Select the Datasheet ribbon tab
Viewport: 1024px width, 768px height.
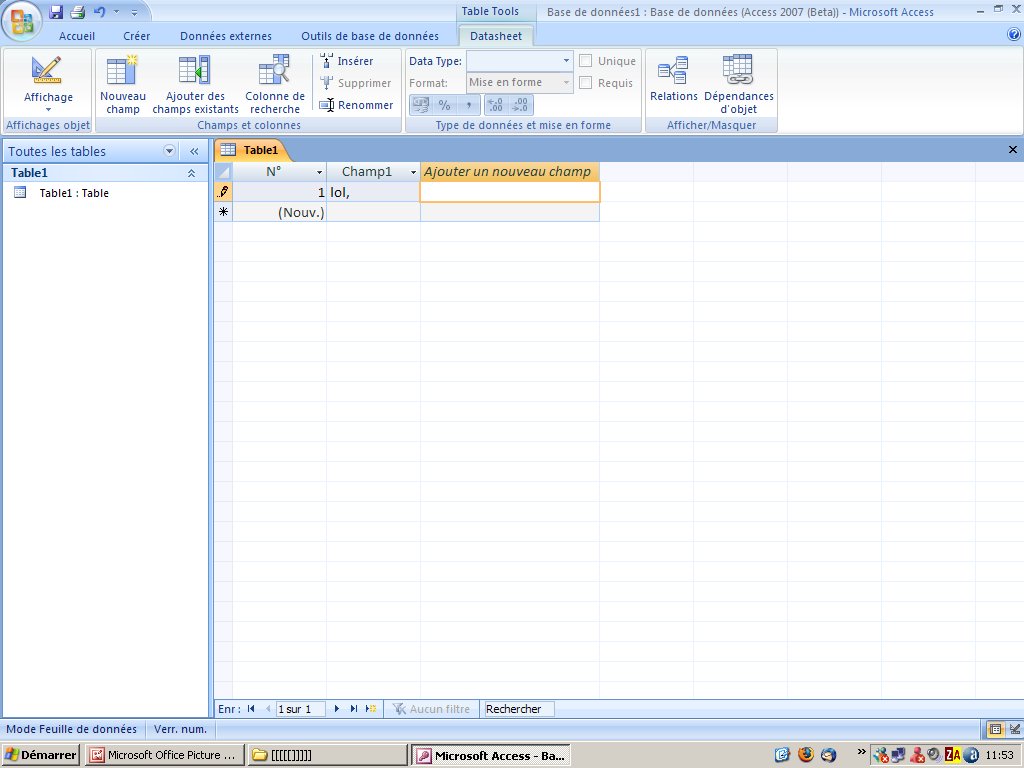[496, 36]
